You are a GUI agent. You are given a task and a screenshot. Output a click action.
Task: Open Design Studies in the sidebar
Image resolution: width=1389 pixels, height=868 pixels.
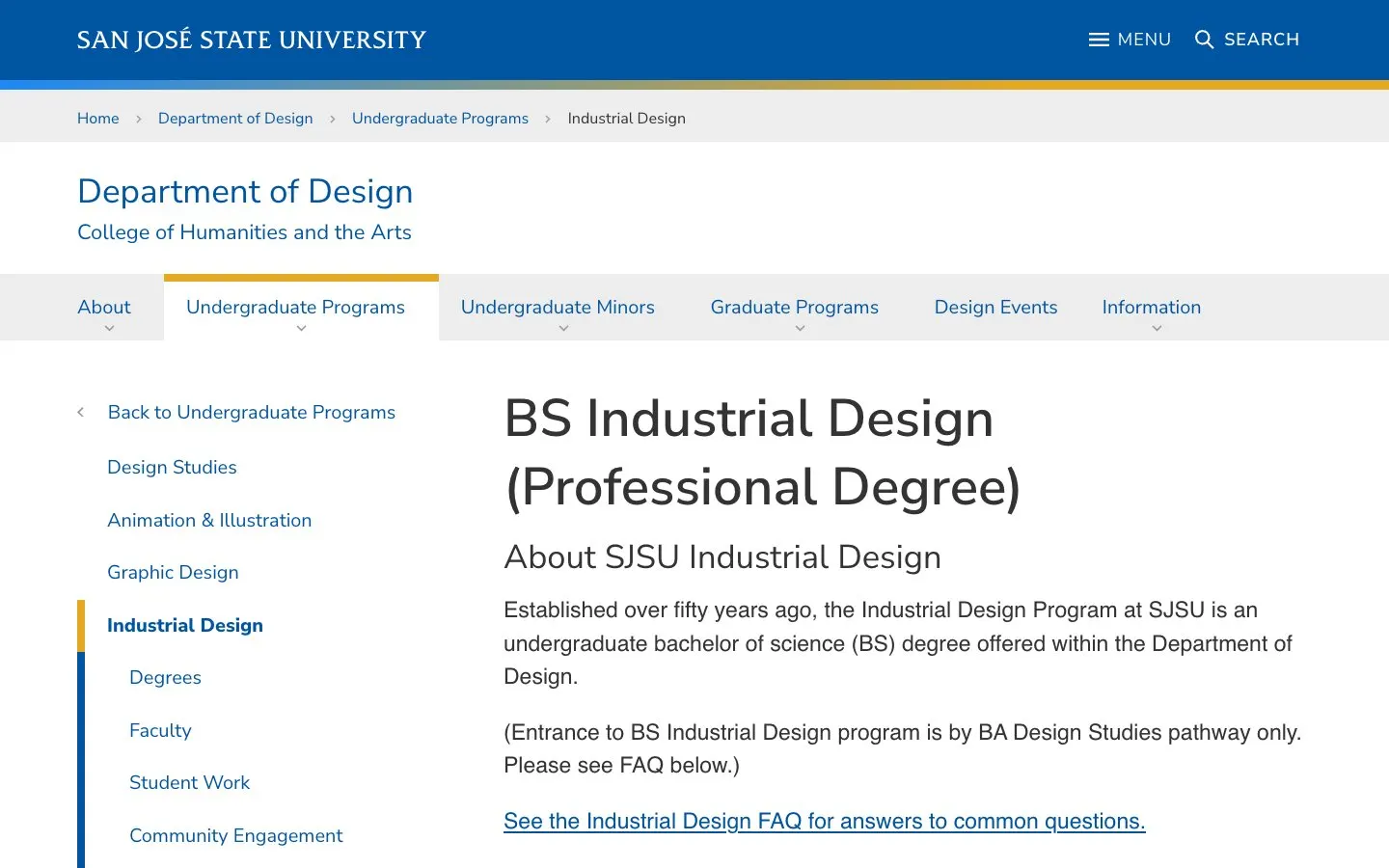tap(172, 467)
